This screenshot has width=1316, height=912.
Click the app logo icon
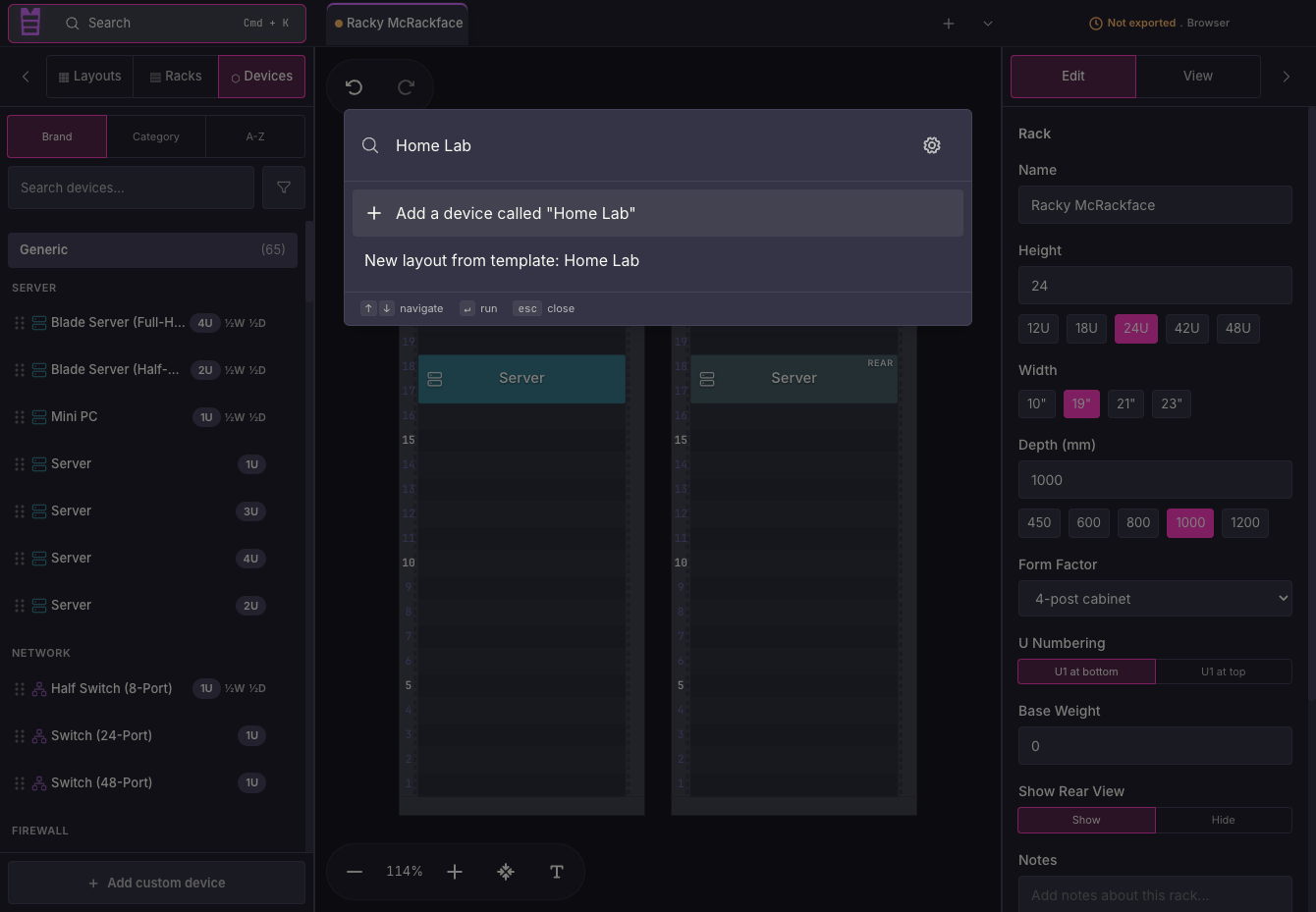pyautogui.click(x=30, y=22)
